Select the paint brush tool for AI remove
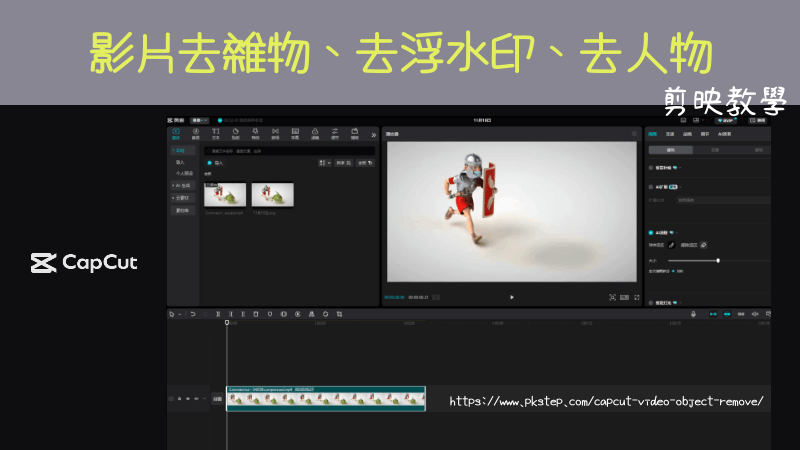Image resolution: width=800 pixels, height=450 pixels. [x=671, y=245]
